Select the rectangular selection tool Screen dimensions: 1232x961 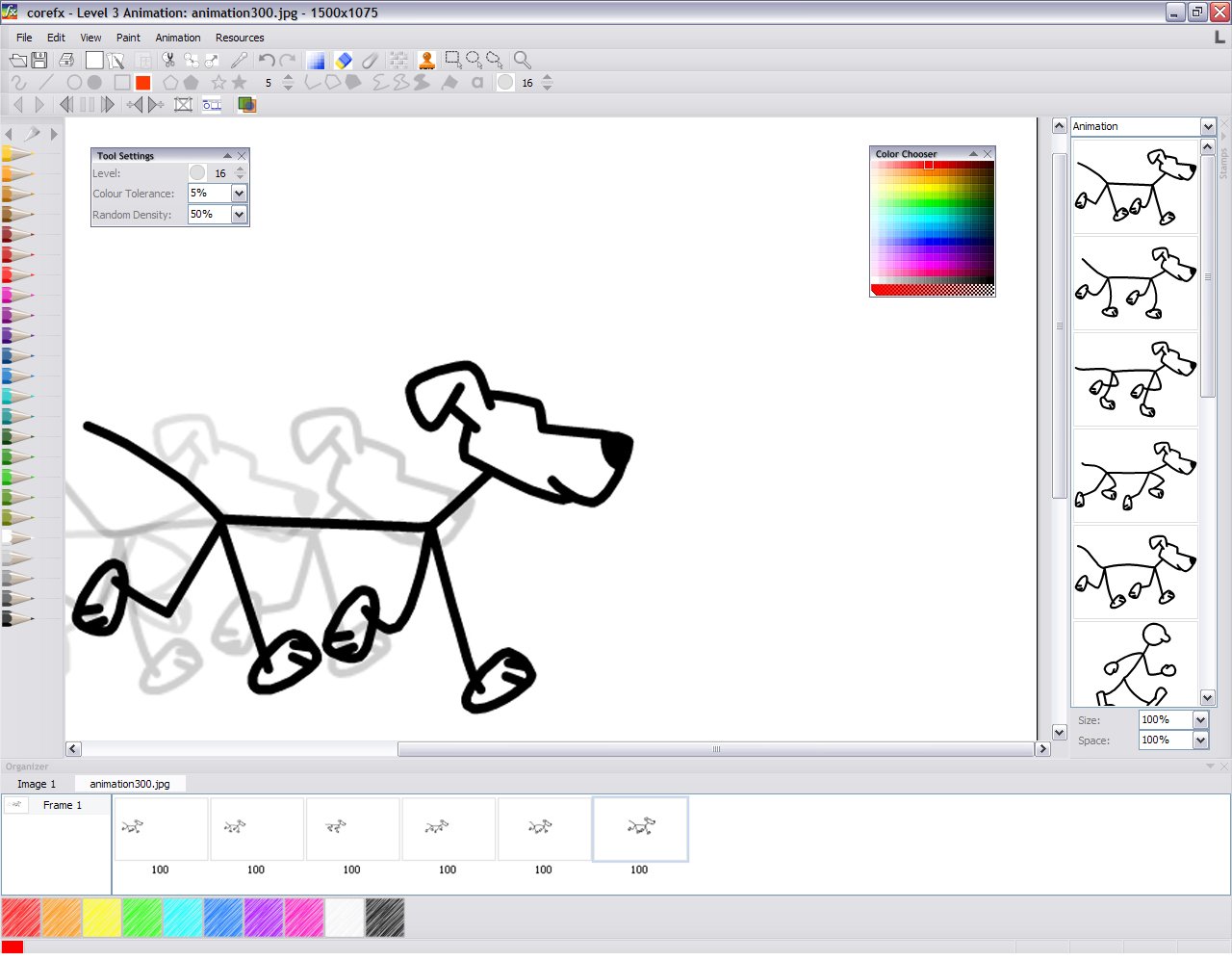click(454, 60)
